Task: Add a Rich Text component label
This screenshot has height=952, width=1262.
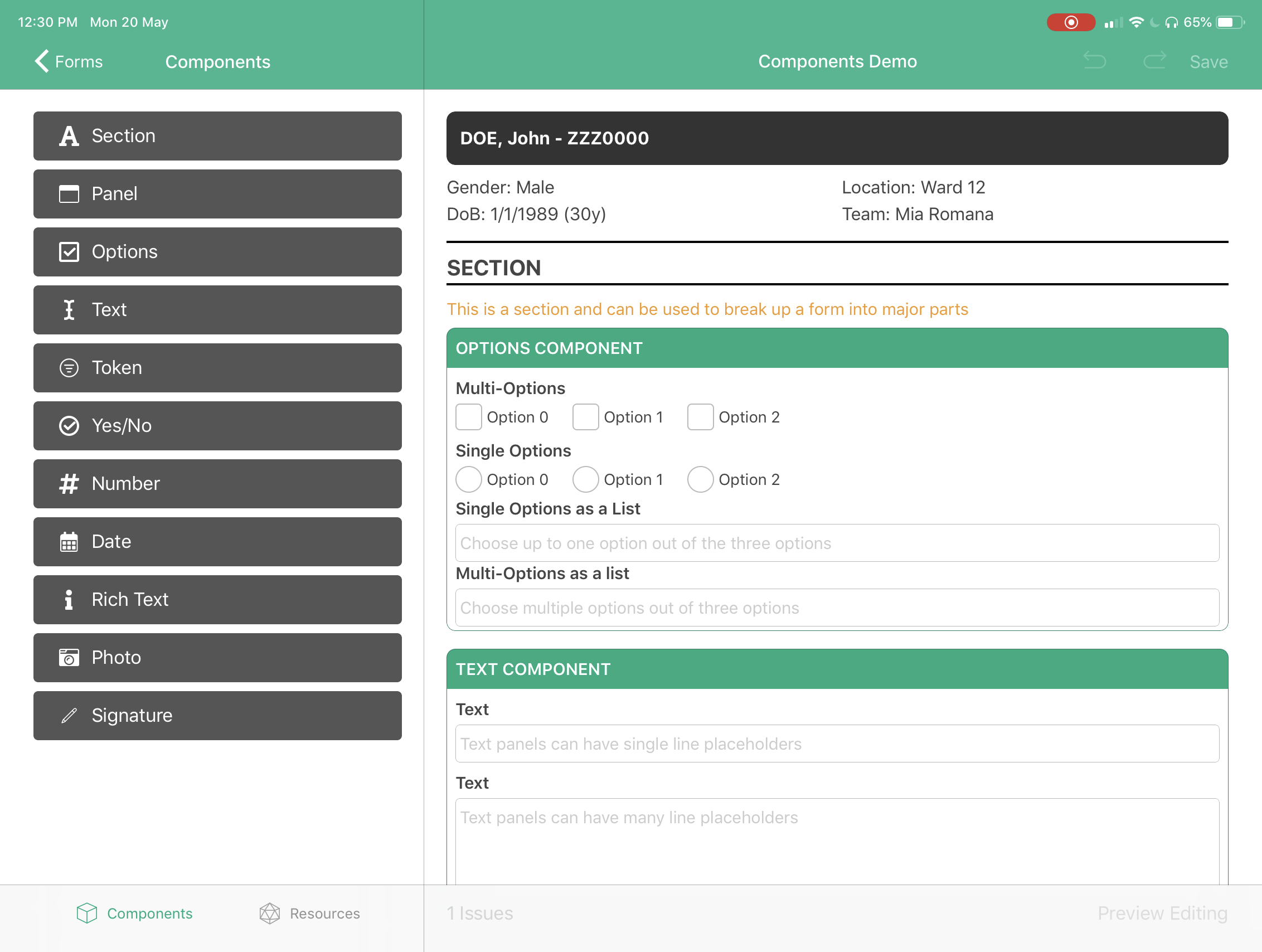Action: [x=130, y=600]
